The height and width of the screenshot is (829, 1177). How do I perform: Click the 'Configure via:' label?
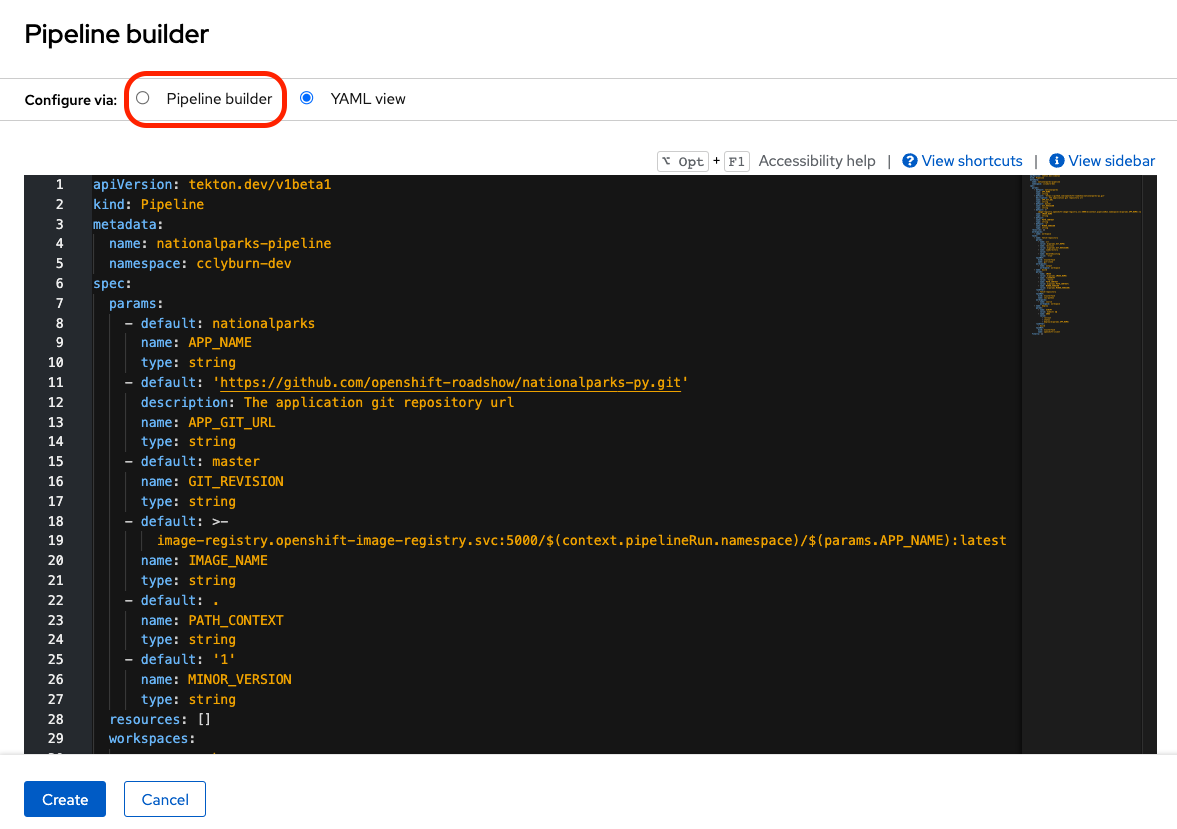pyautogui.click(x=71, y=100)
